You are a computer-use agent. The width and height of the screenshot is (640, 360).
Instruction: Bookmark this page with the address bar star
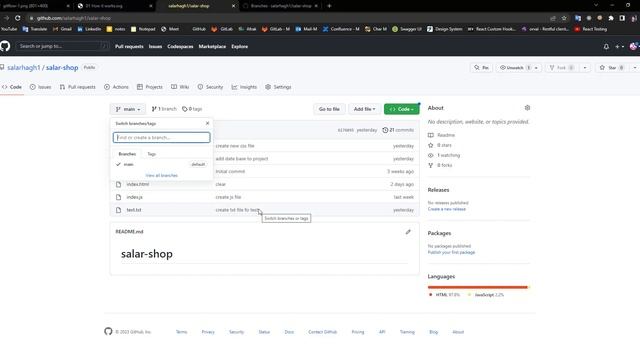(564, 18)
